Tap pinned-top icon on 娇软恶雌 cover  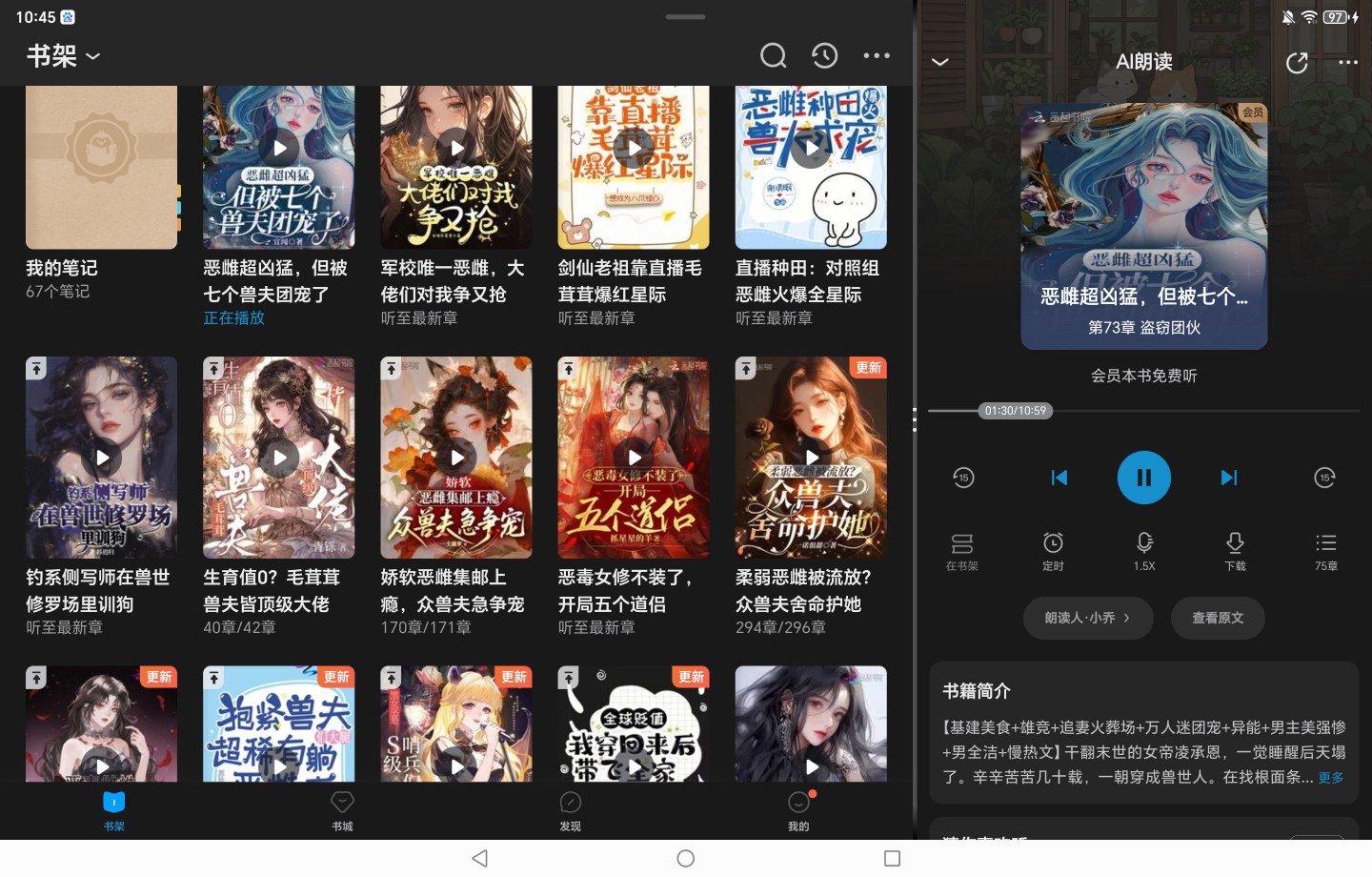point(391,368)
